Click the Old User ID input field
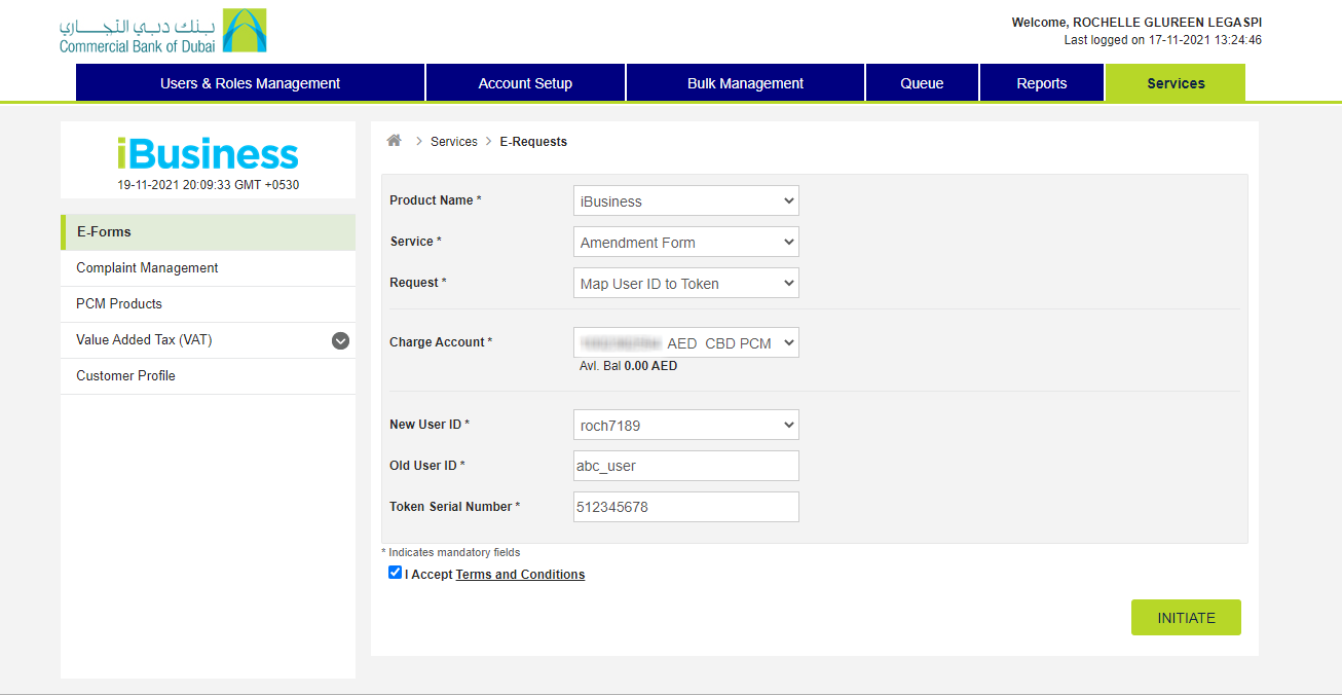This screenshot has height=695, width=1342. [x=686, y=466]
